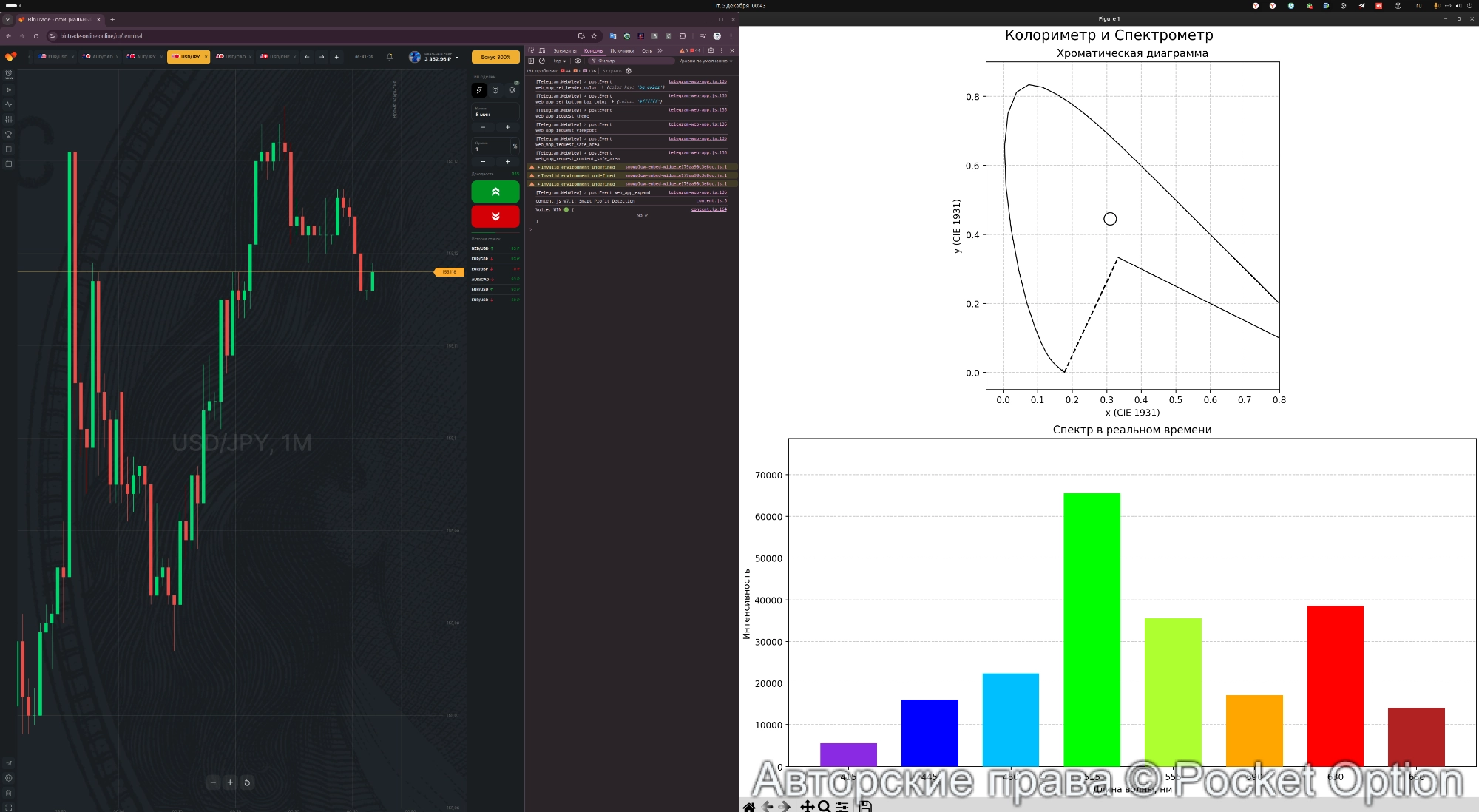Click the green up-arrow trade button

[495, 192]
